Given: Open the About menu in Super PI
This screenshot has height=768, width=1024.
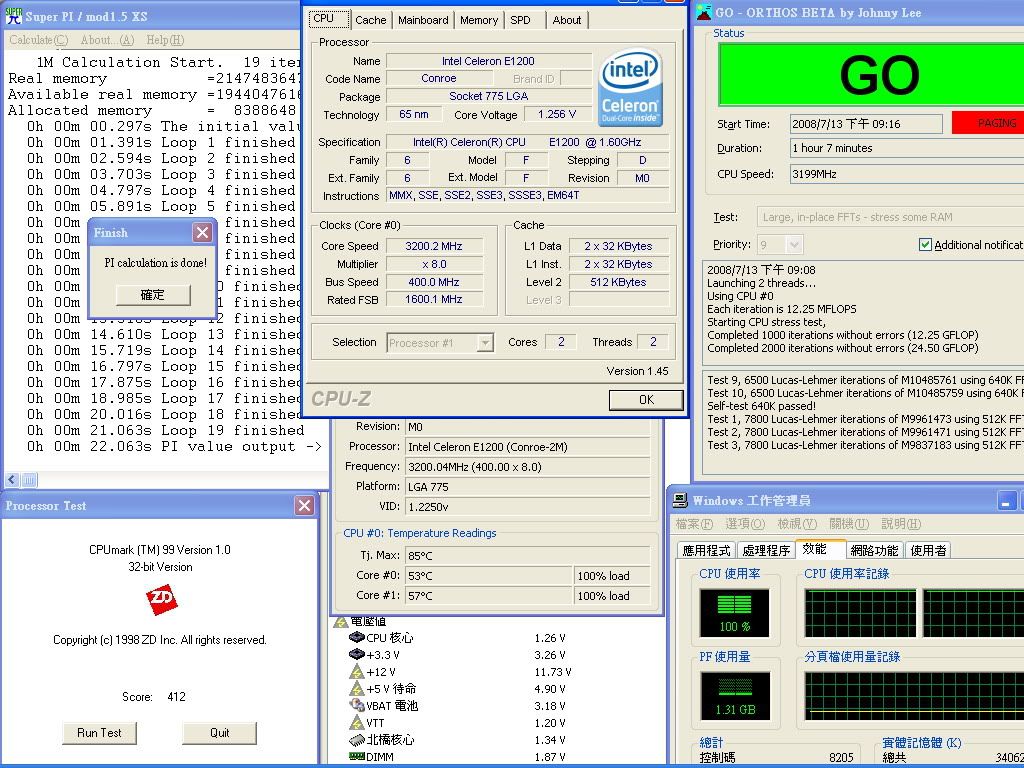Looking at the screenshot, I should coord(107,40).
